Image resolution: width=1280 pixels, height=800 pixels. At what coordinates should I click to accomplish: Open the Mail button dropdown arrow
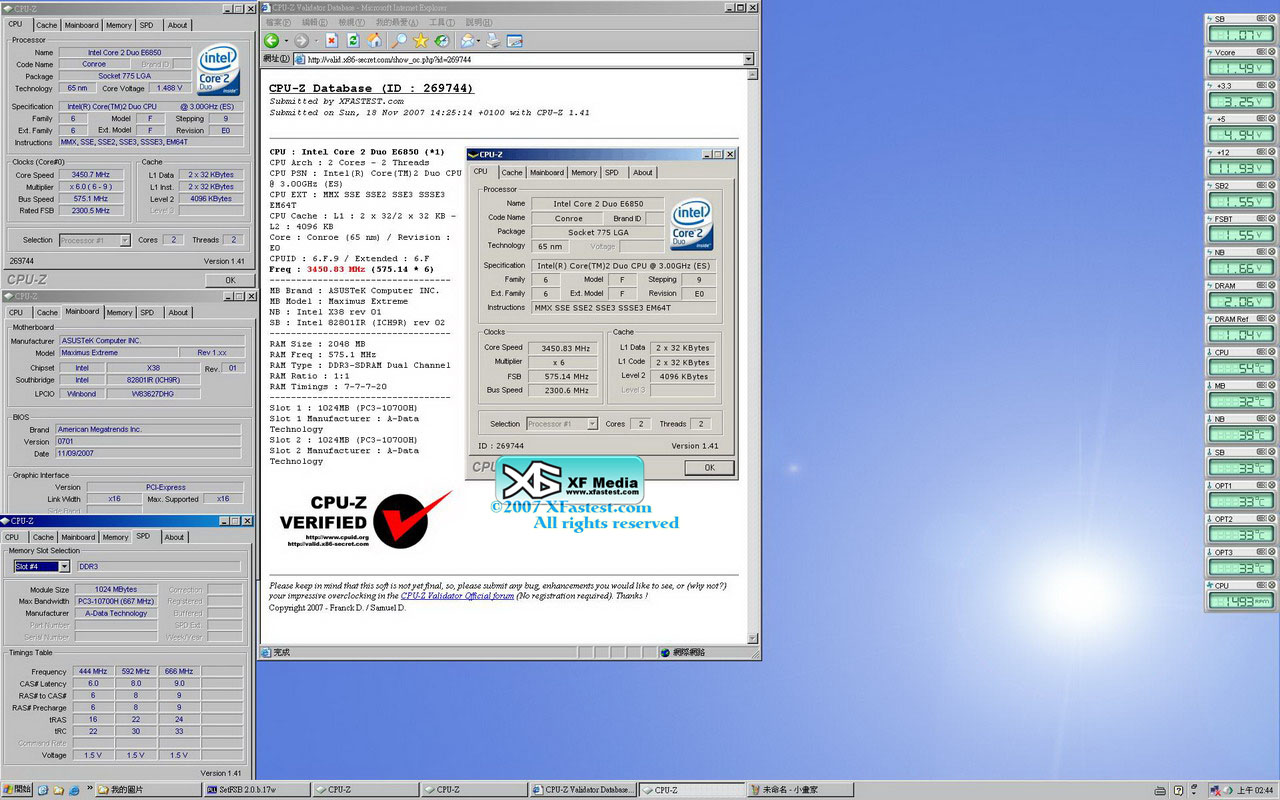478,42
